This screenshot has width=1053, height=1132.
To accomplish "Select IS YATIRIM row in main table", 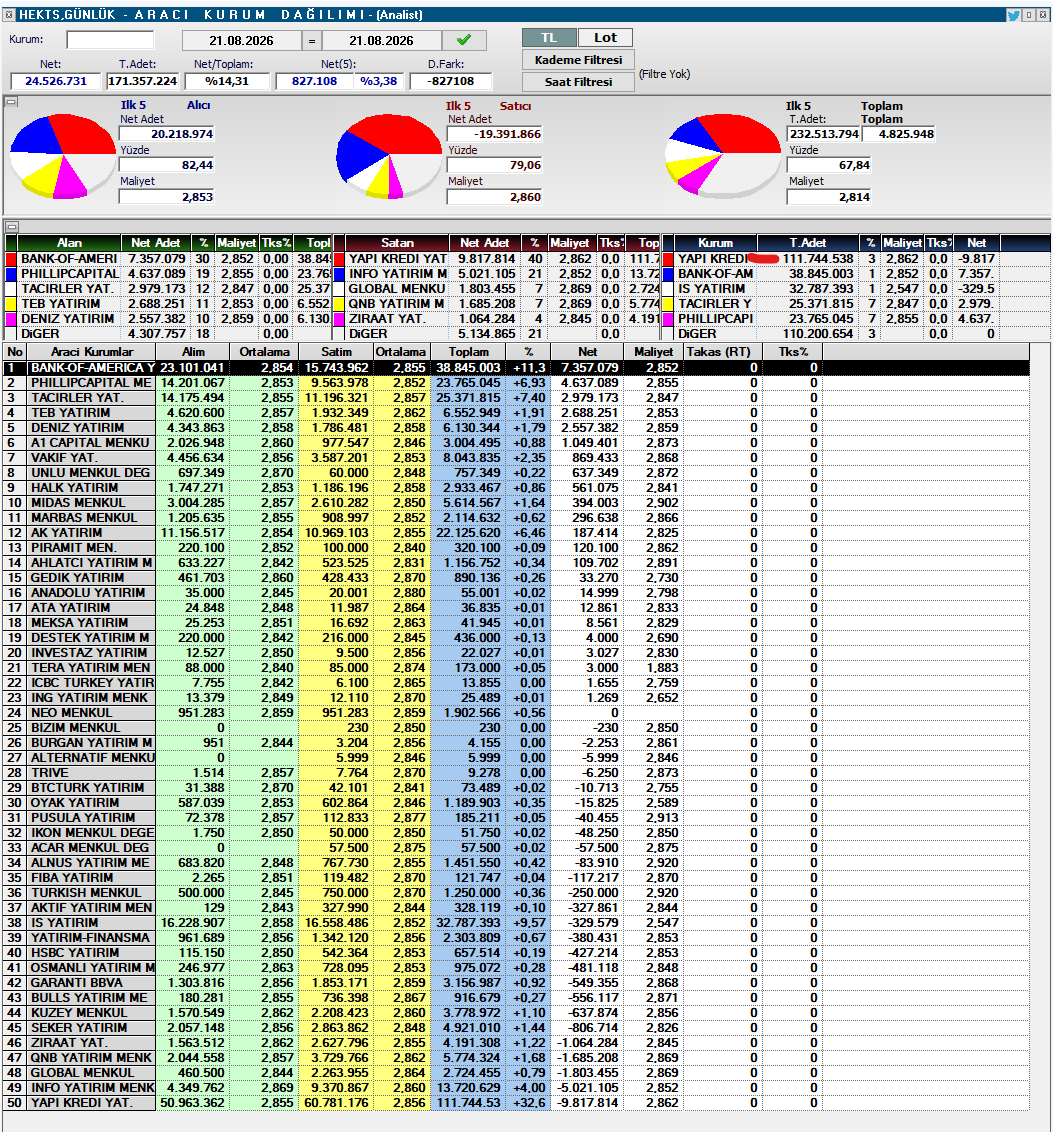I will point(516,923).
